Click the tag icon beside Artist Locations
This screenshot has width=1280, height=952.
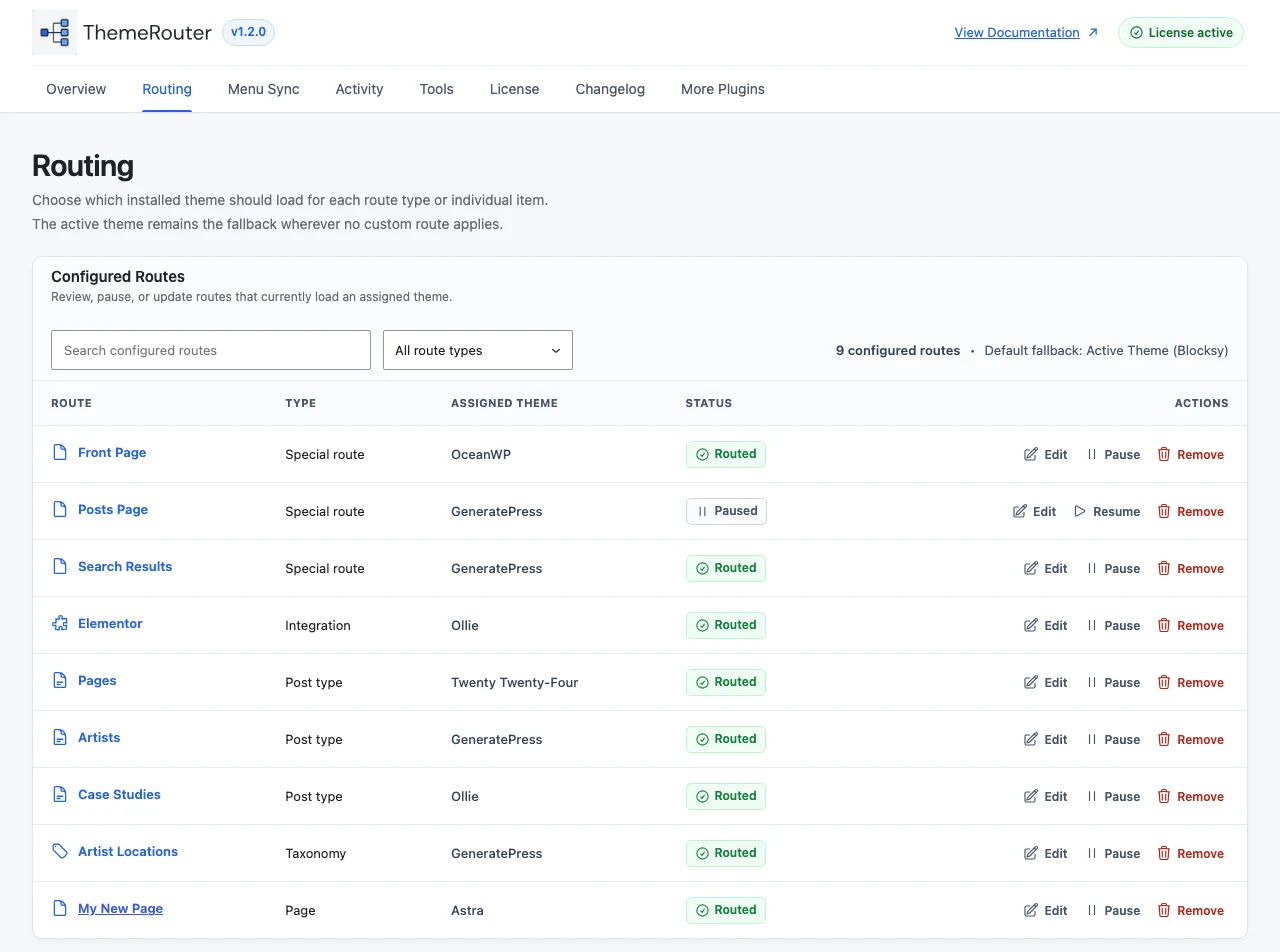pos(60,852)
